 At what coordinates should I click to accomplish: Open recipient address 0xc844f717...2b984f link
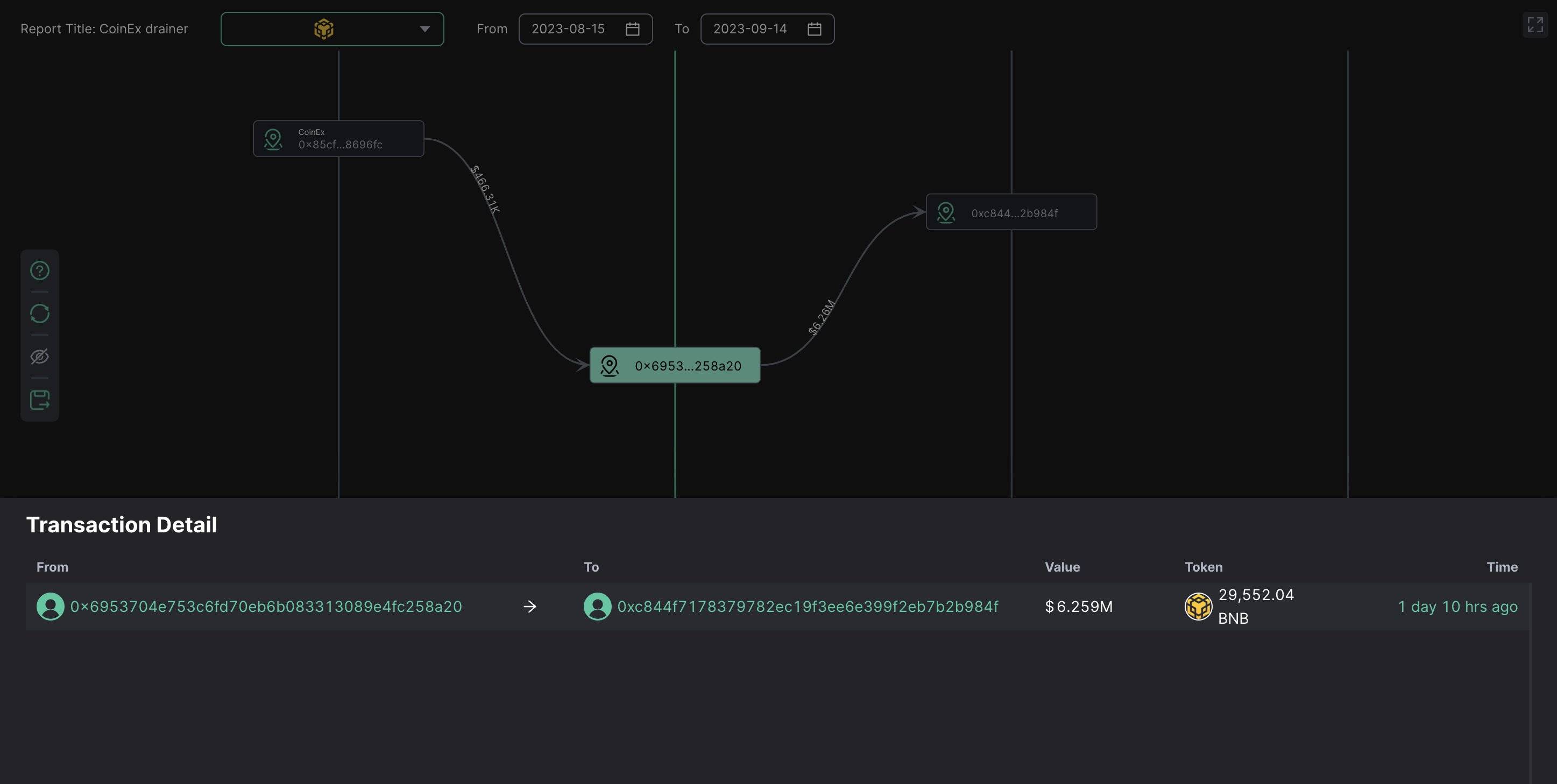click(x=808, y=607)
